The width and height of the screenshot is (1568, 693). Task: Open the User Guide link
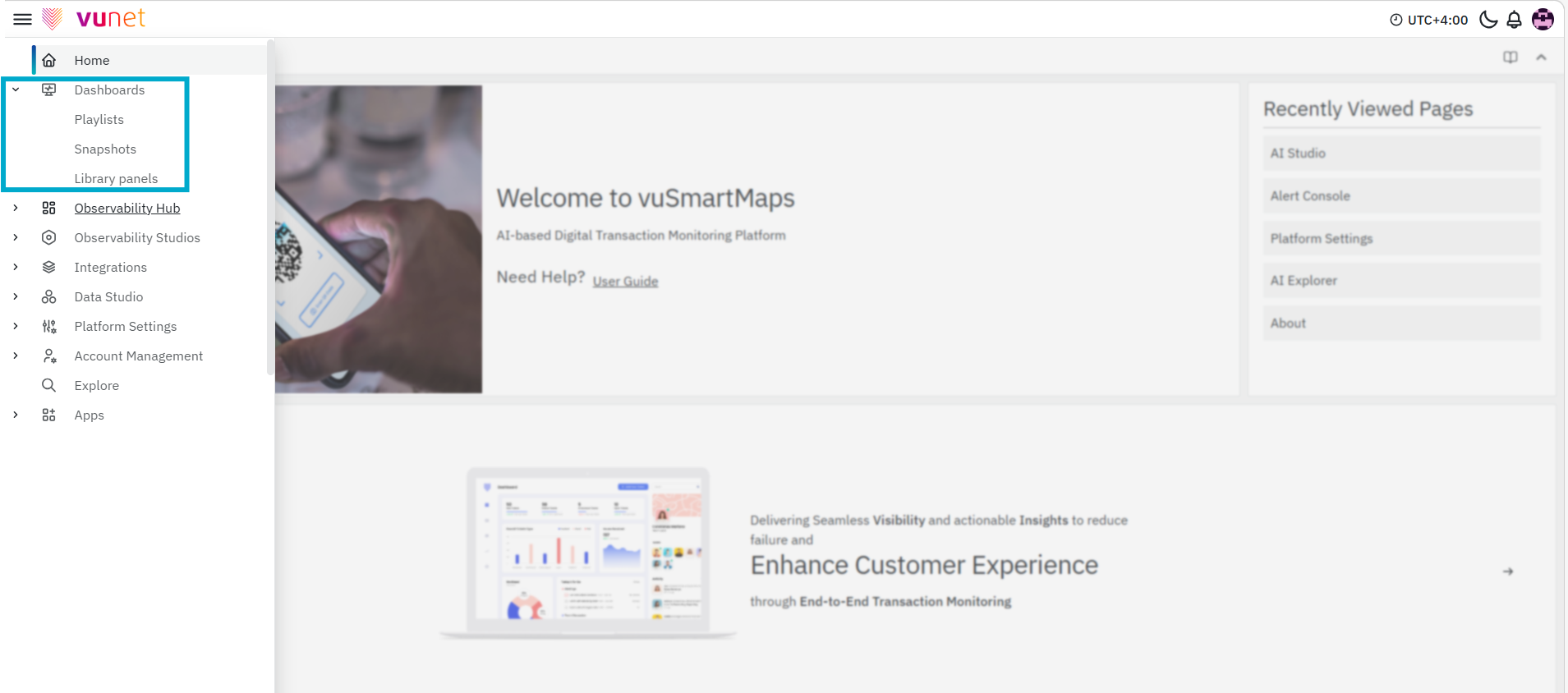pyautogui.click(x=625, y=281)
